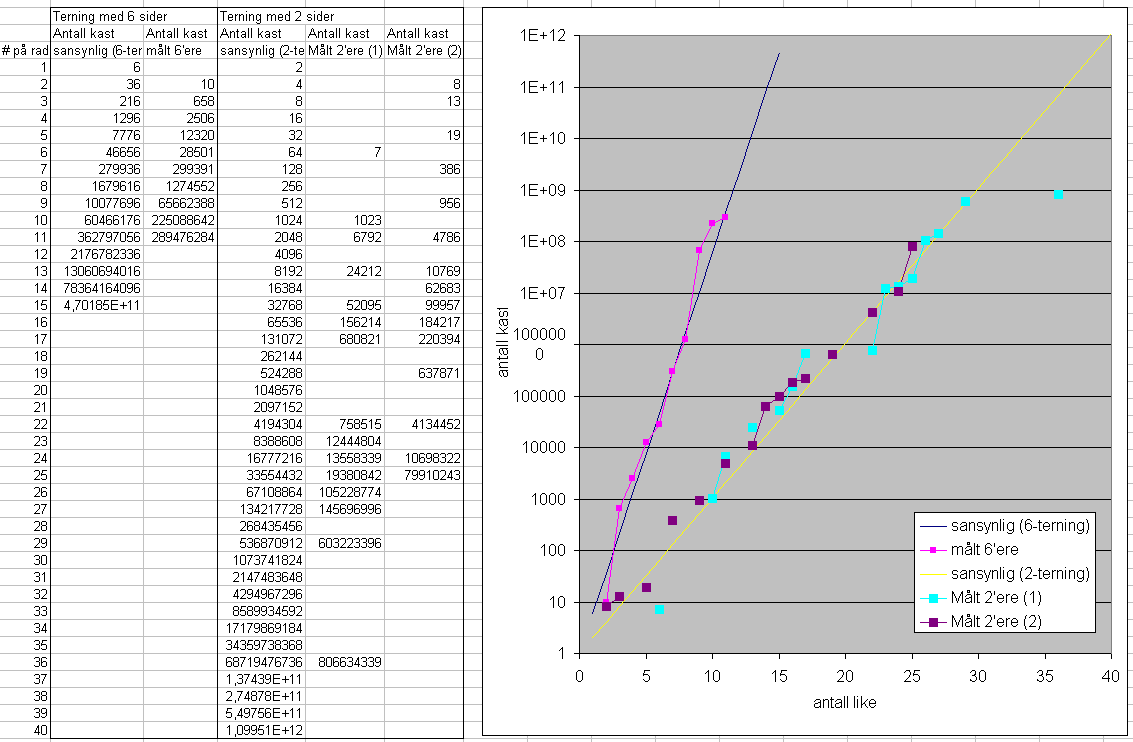Viewport: 1133px width, 742px height.
Task: Click cell containing 289476284
Action: 181,237
